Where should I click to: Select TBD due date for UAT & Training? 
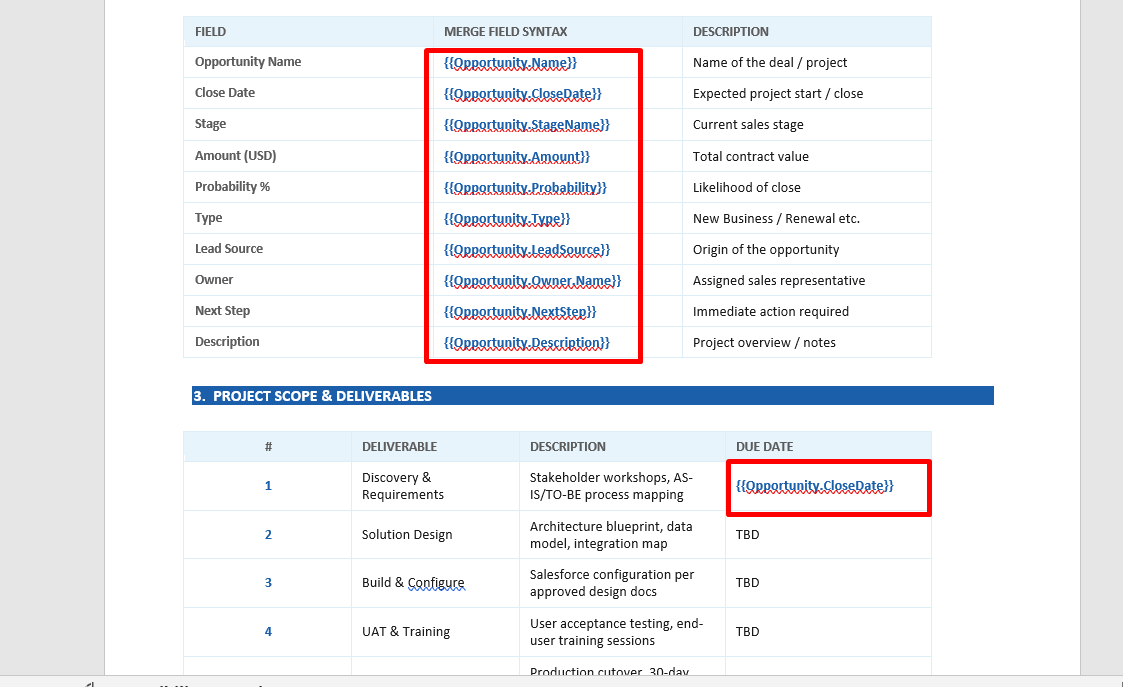(x=747, y=631)
